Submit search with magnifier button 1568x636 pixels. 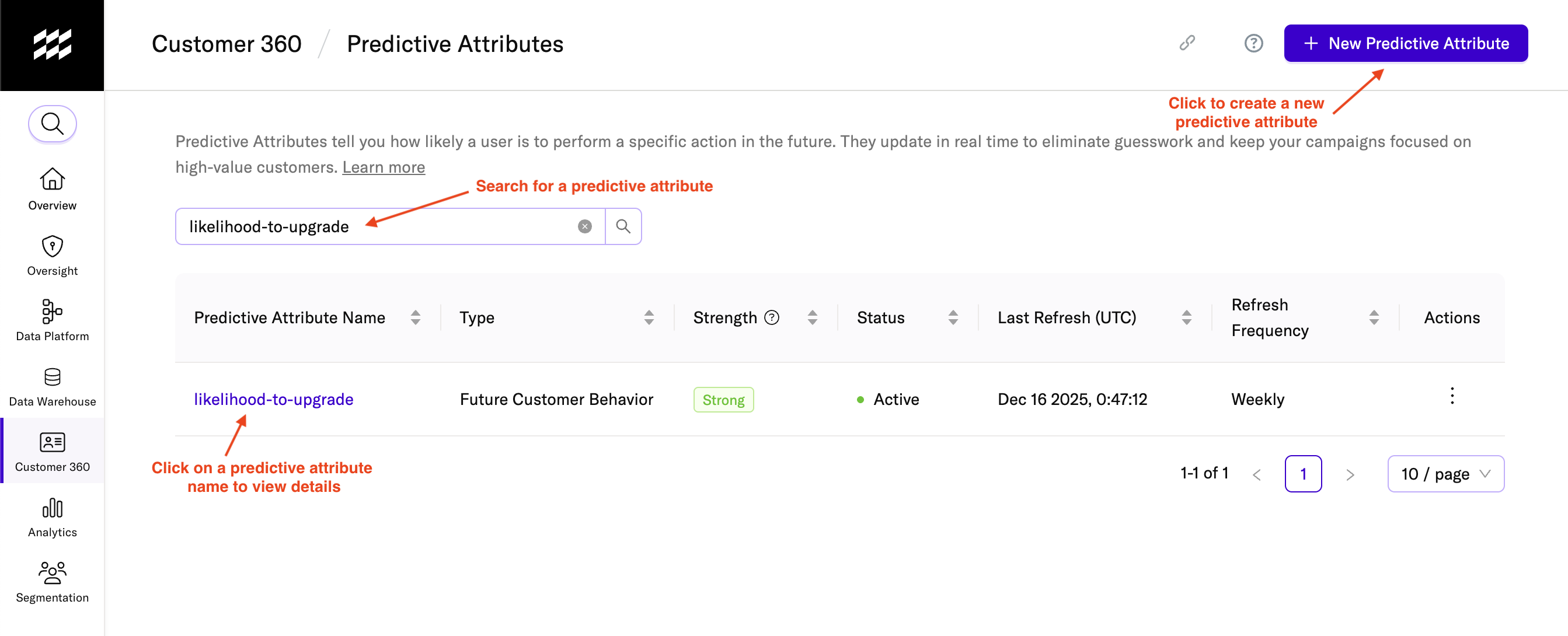(x=623, y=226)
